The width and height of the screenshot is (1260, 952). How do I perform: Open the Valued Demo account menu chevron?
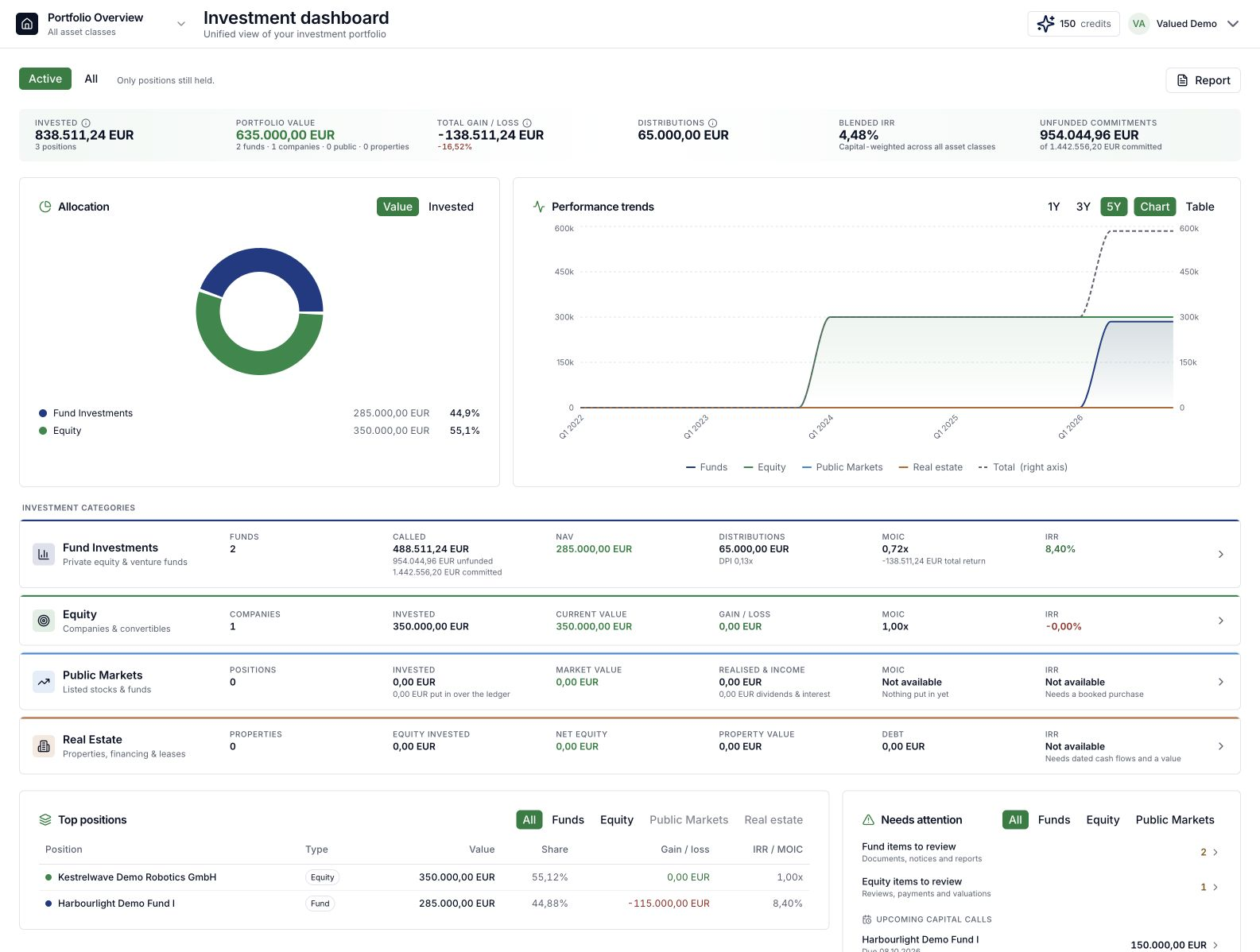pyautogui.click(x=1233, y=24)
